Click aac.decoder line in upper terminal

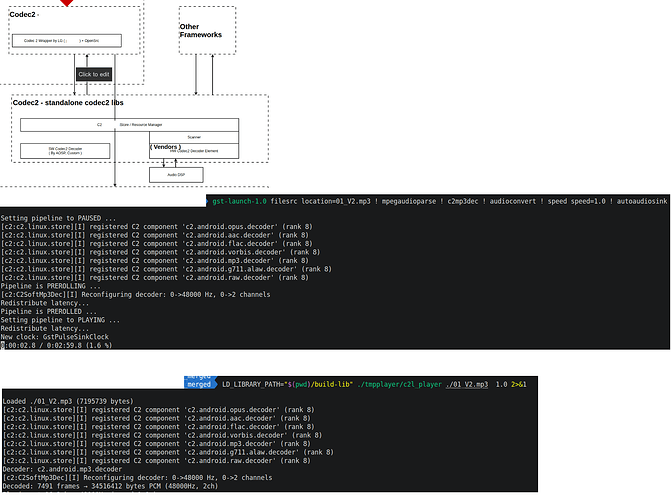[x=154, y=235]
